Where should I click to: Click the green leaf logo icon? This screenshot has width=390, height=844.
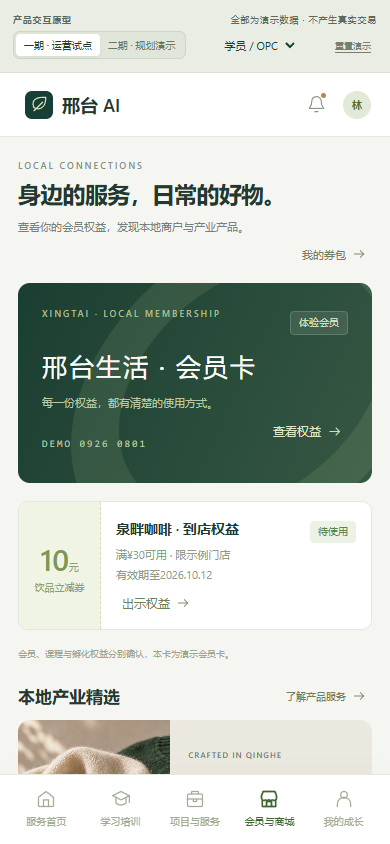point(39,105)
